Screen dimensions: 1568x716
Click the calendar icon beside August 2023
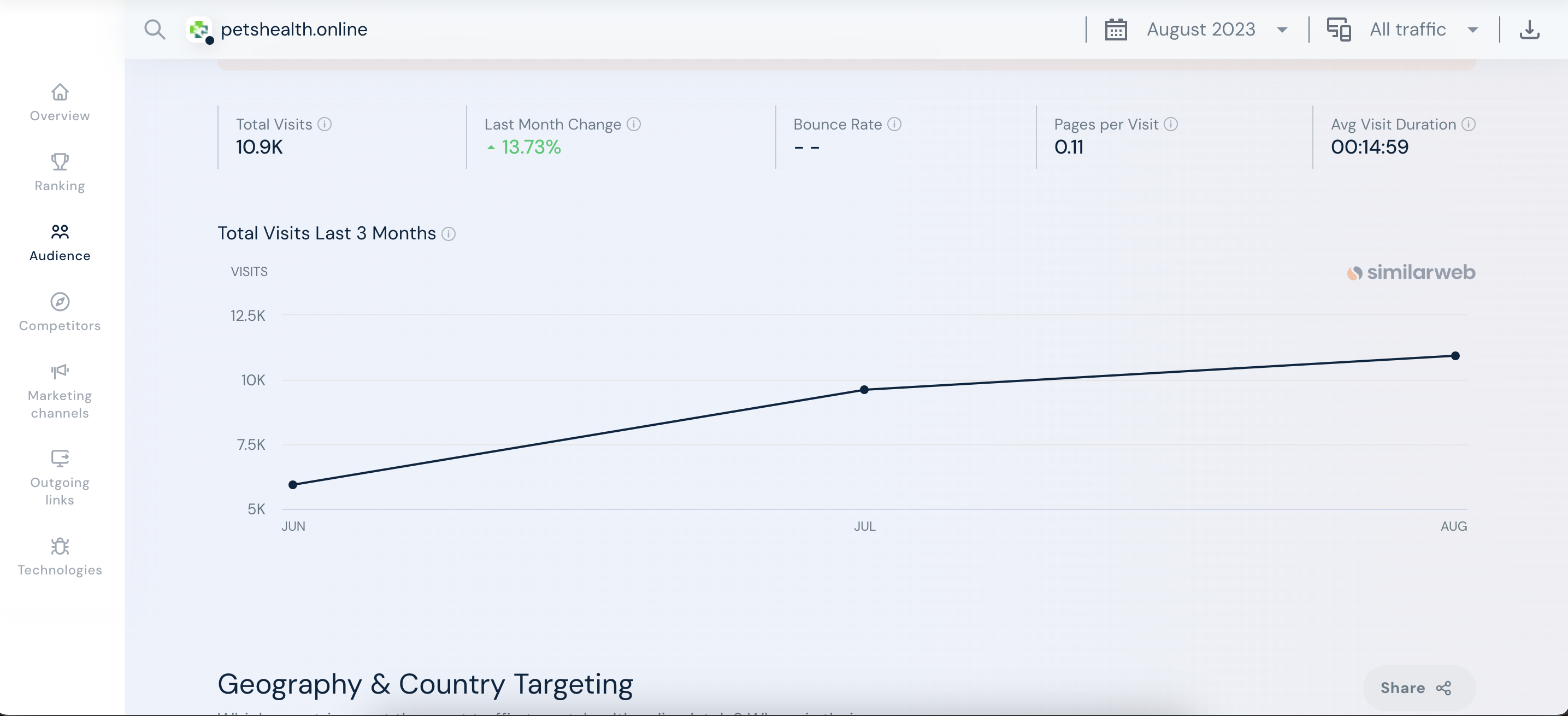coord(1116,29)
